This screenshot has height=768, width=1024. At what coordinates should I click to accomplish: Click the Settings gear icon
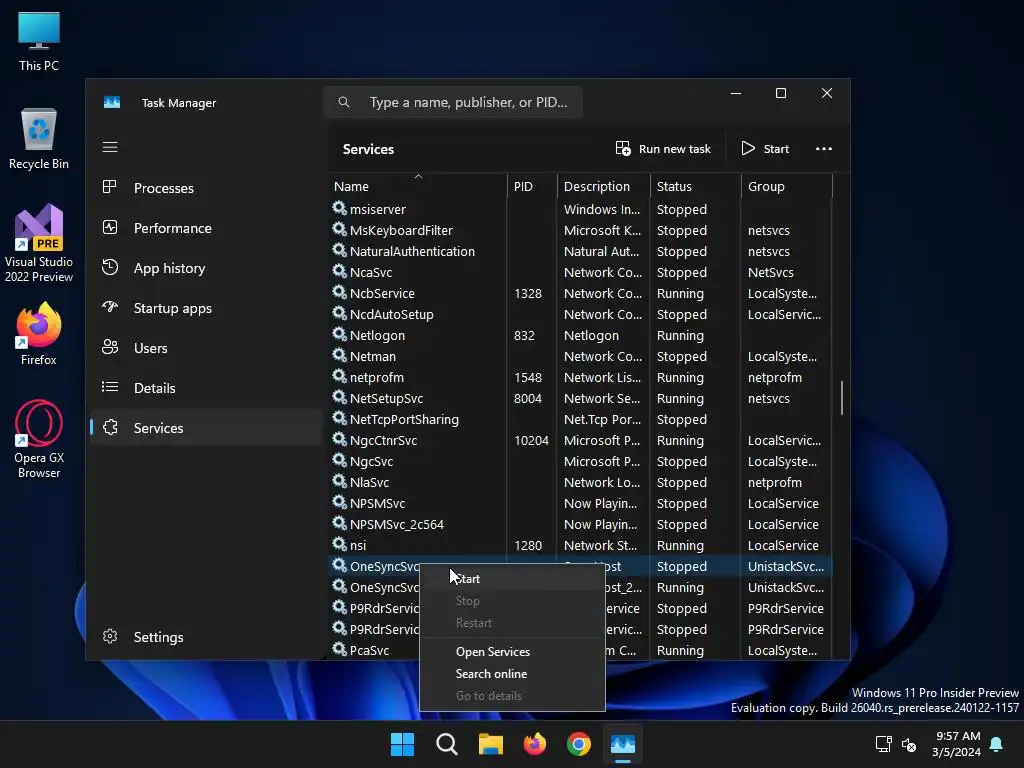[110, 636]
